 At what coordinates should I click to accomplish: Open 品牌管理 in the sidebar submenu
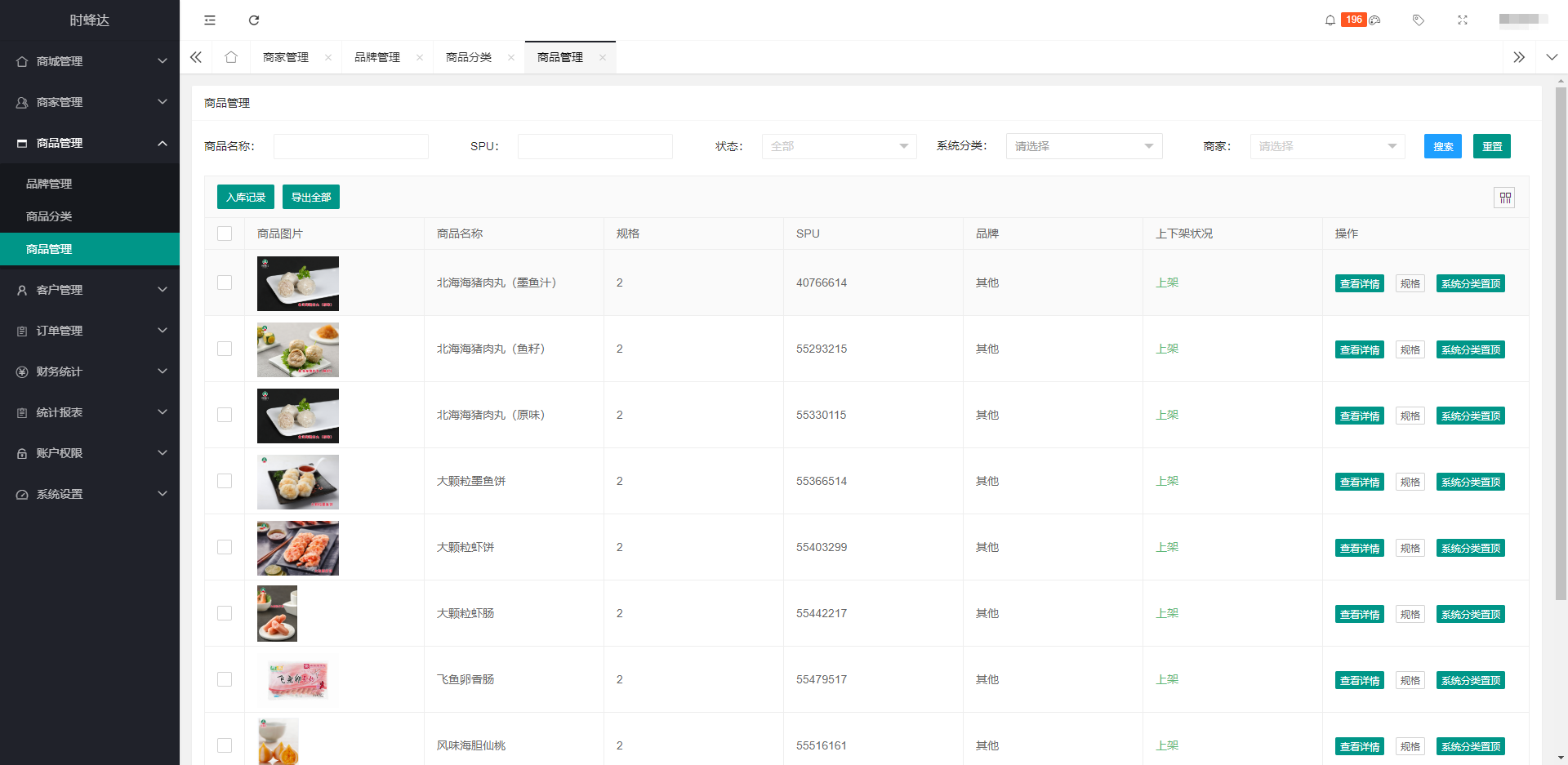click(x=90, y=184)
